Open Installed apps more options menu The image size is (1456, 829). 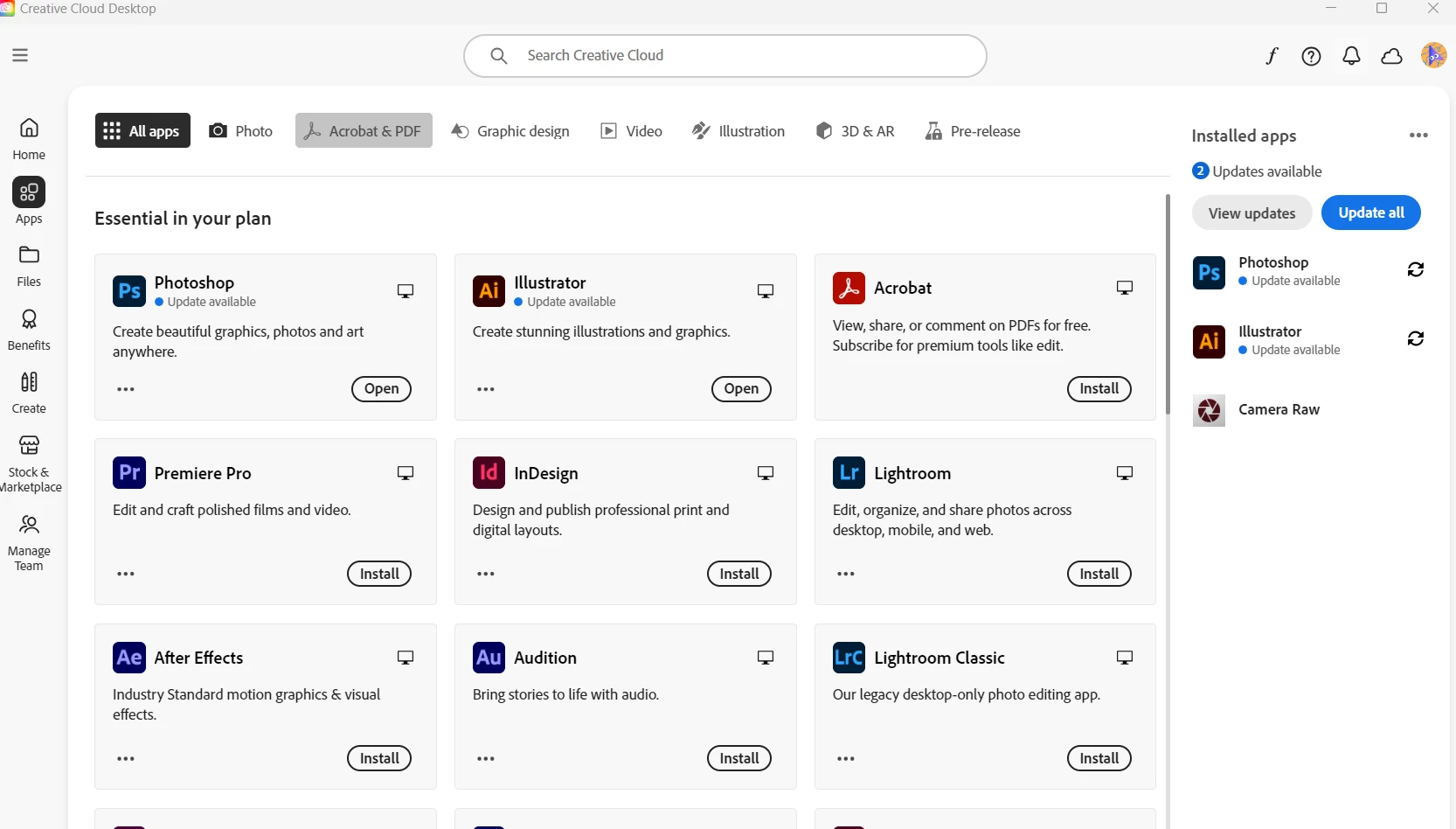pos(1418,135)
